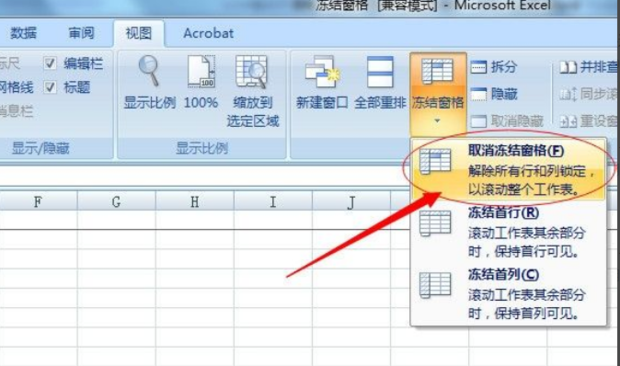Click the Freeze Panes icon (冻结窗格)

437,71
